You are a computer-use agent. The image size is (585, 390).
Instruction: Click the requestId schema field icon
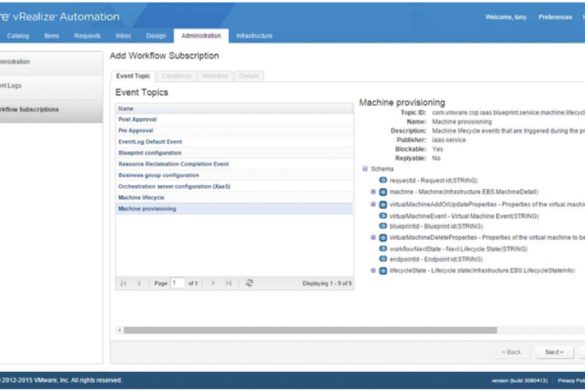(383, 180)
